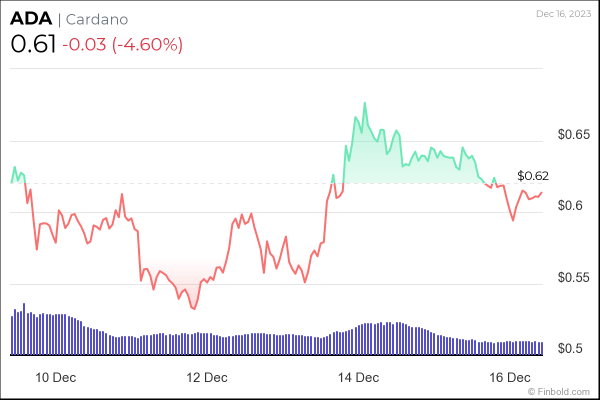Click the red price line's final endpoint
600x400 pixels.
pos(542,193)
